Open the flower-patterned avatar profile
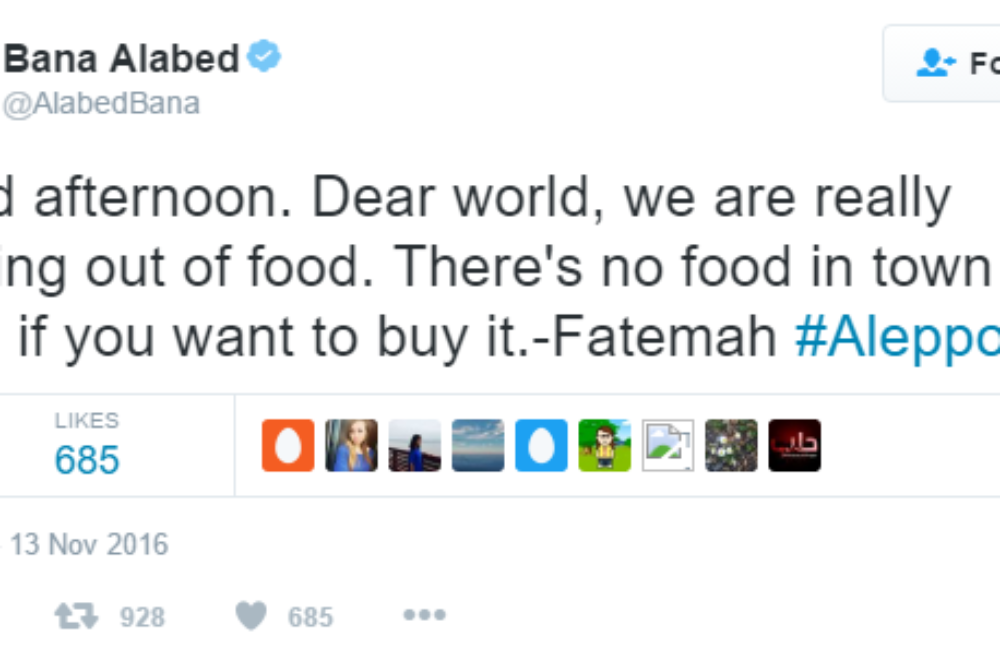1000x666 pixels. coord(731,446)
